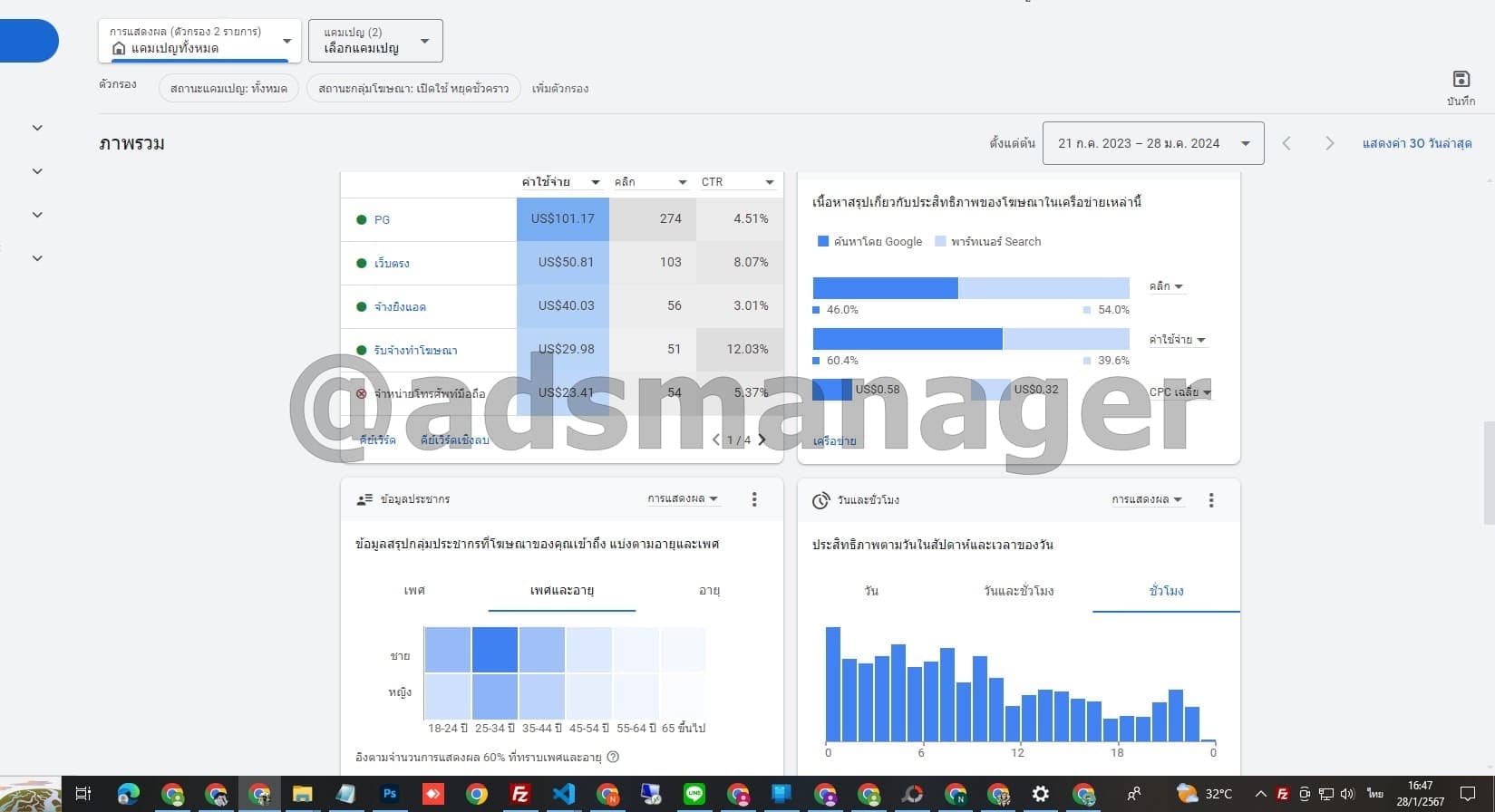The width and height of the screenshot is (1495, 812).
Task: Expand the campaign selector dropdown
Action: pyautogui.click(x=375, y=41)
